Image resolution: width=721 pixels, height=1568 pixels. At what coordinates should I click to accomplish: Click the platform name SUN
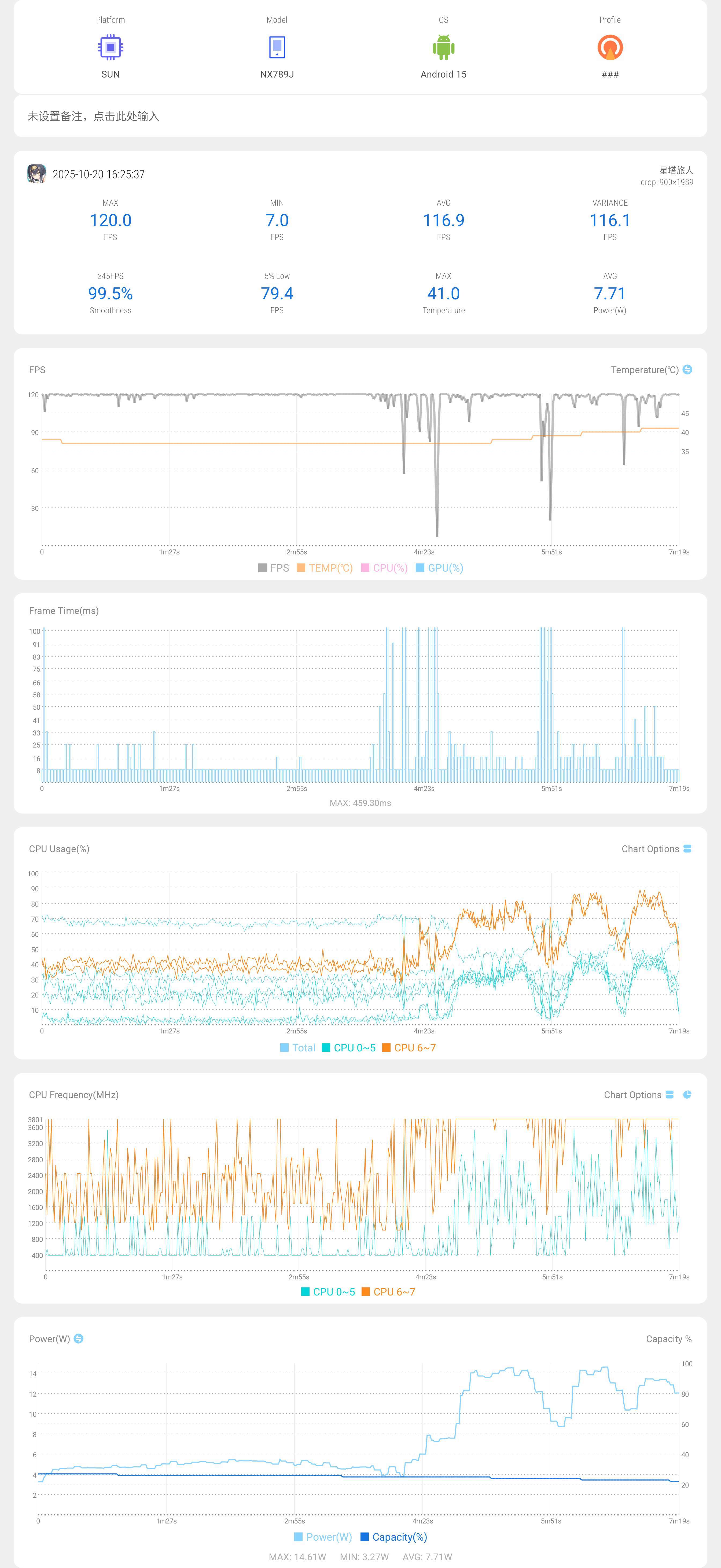[x=110, y=74]
